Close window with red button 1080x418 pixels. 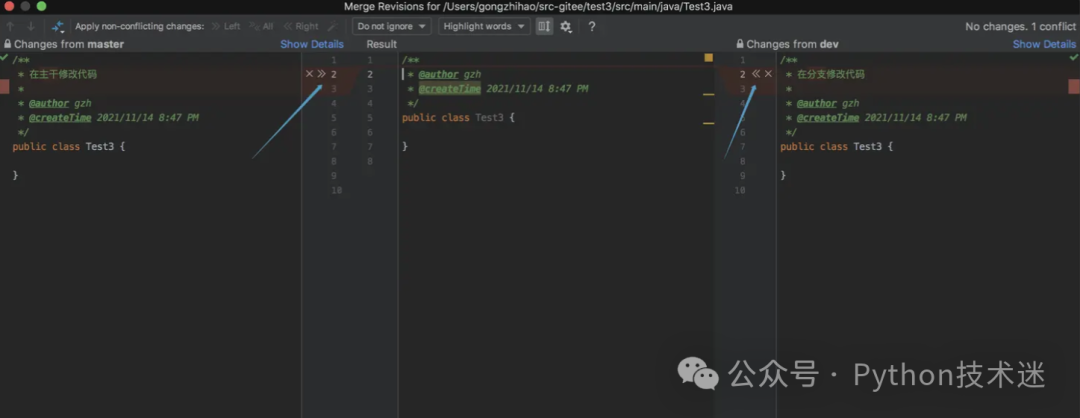[x=10, y=6]
